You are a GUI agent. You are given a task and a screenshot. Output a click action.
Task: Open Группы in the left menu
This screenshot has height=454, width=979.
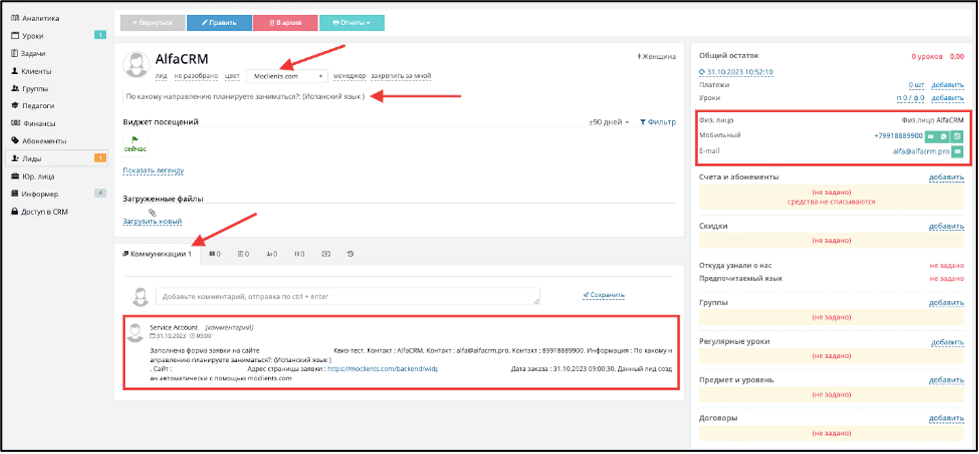(35, 89)
